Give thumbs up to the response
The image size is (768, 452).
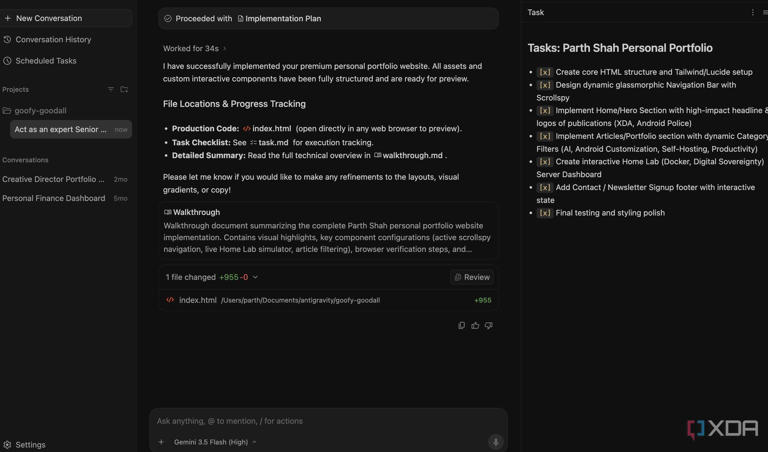[475, 325]
